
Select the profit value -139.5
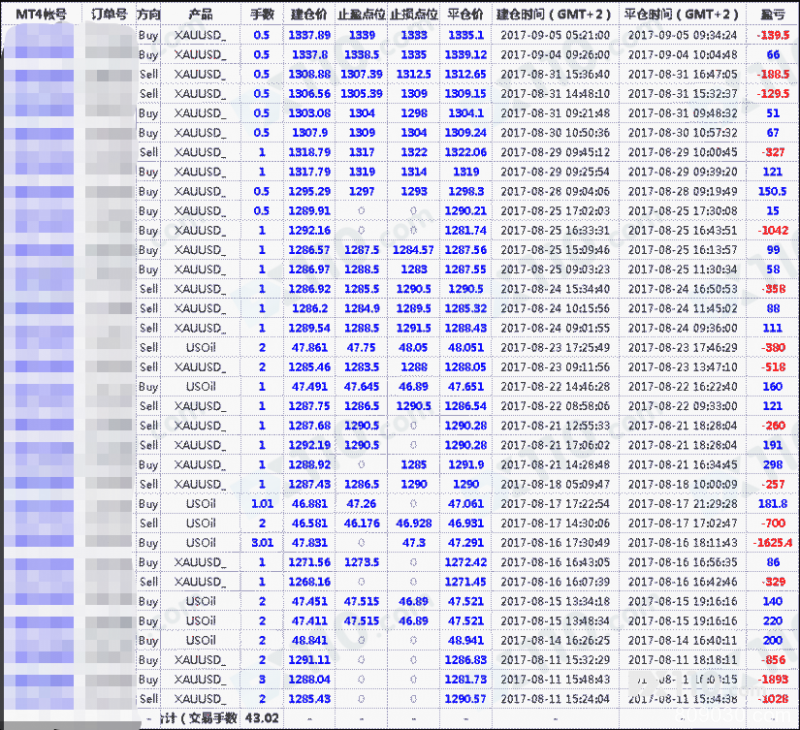773,35
